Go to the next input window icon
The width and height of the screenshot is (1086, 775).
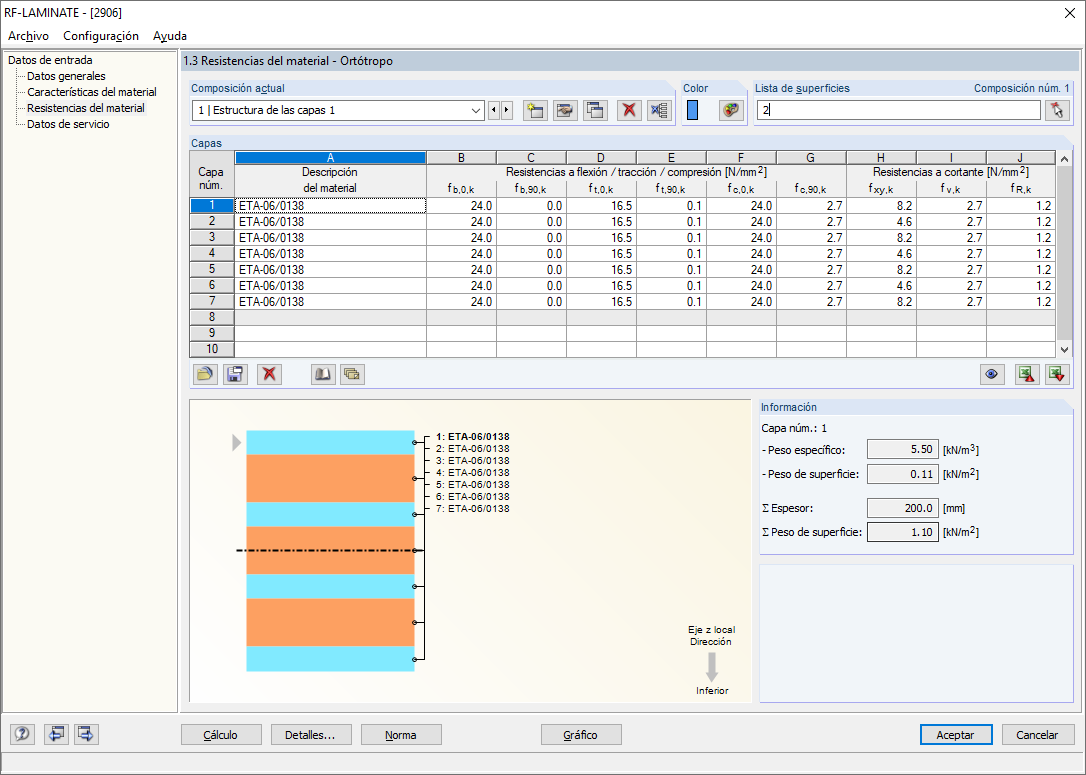[x=86, y=734]
